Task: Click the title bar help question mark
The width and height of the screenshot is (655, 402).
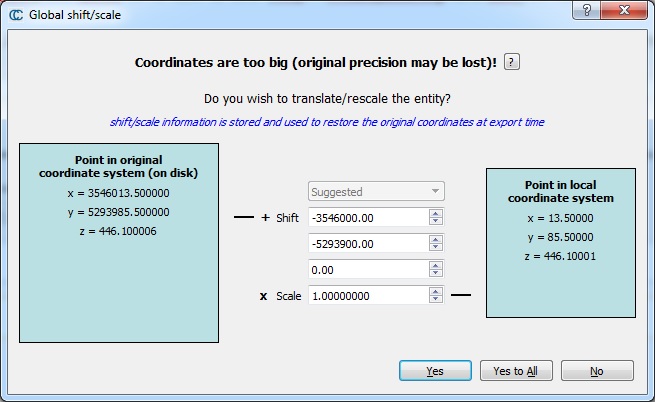Action: click(586, 11)
